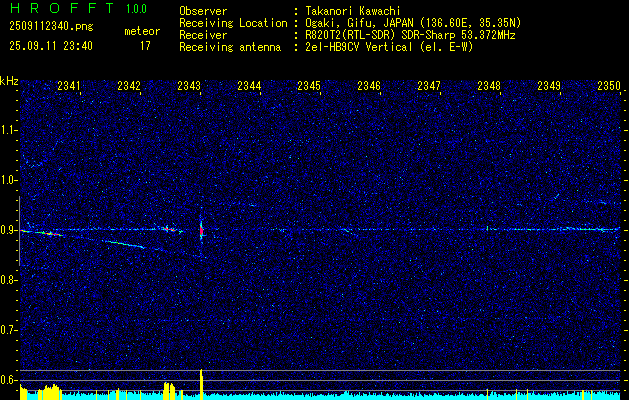Click time marker 2342

pyautogui.click(x=129, y=86)
